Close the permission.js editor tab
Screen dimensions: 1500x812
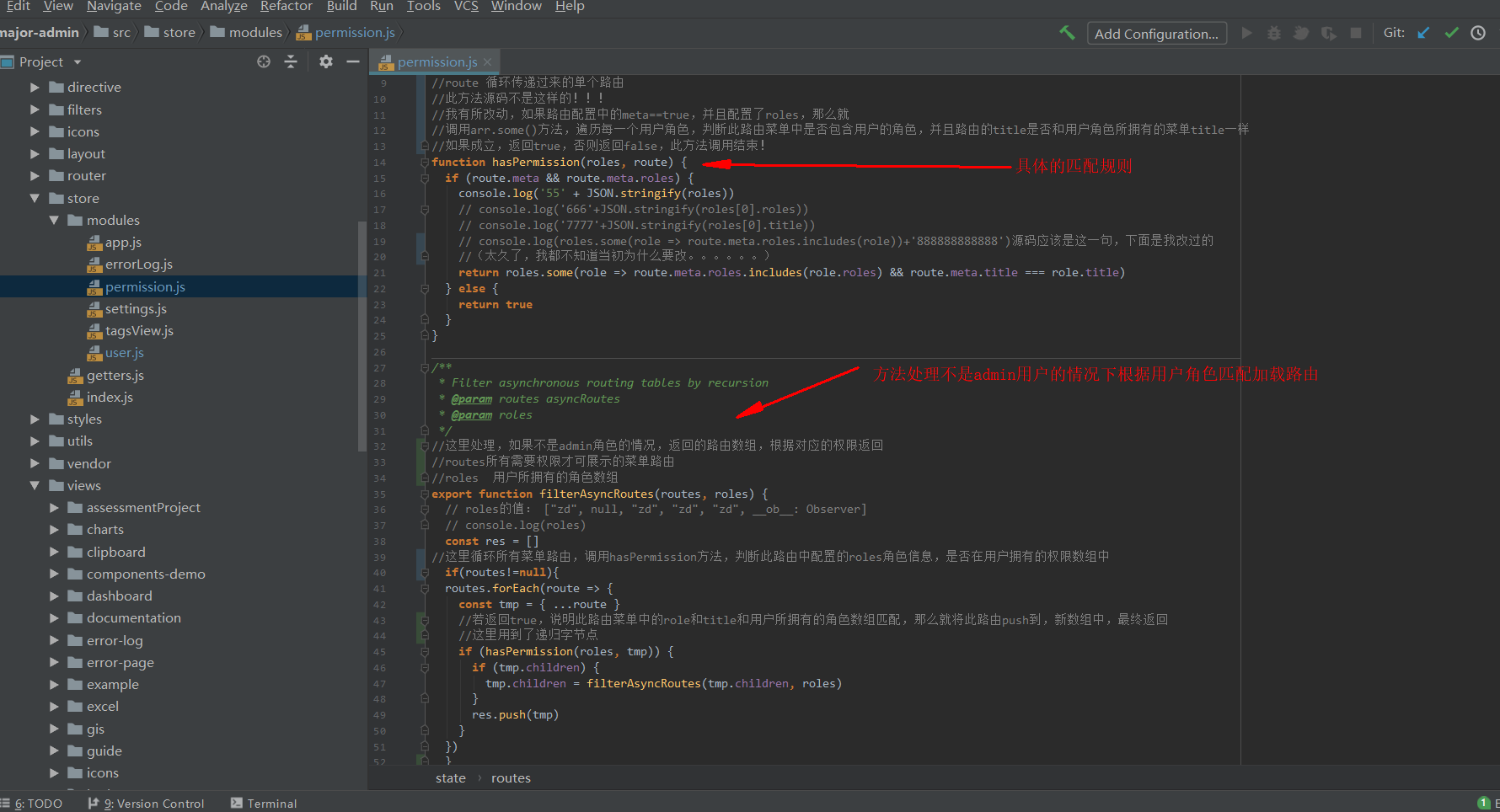pos(488,61)
